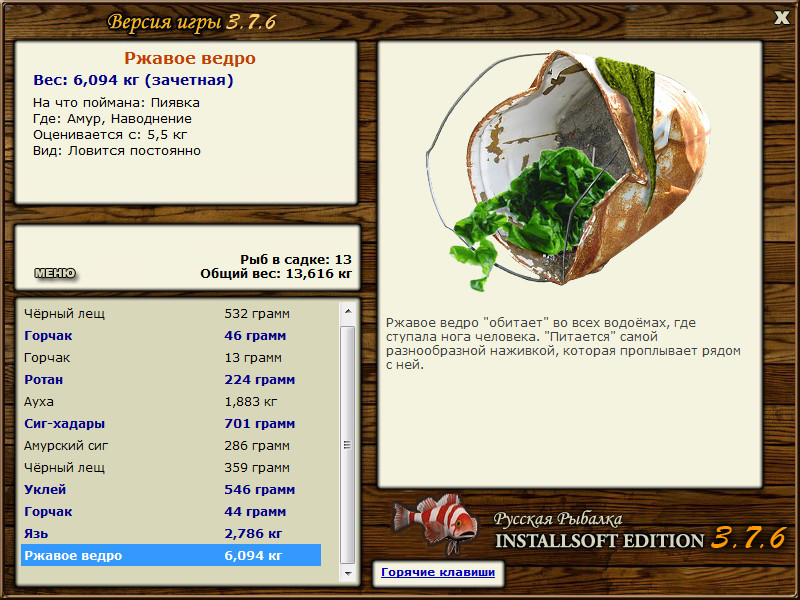800x600 pixels.
Task: Select Чёрный лещ weighing 359 грамм
Action: (171, 467)
